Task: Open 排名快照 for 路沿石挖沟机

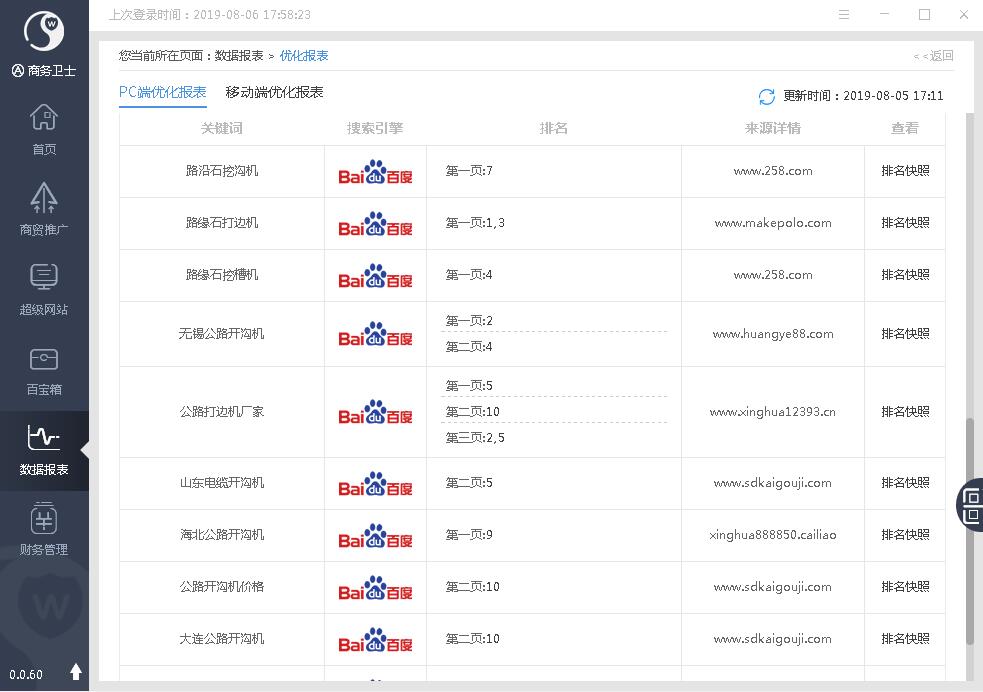Action: (x=905, y=171)
